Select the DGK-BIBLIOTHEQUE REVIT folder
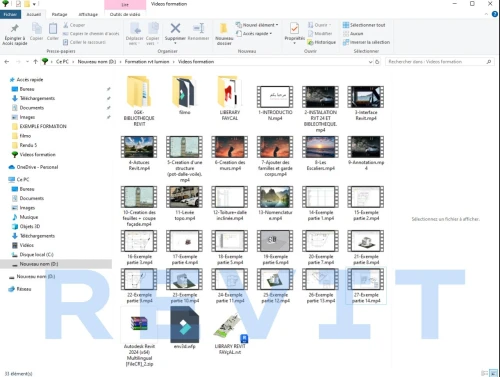 coord(139,101)
